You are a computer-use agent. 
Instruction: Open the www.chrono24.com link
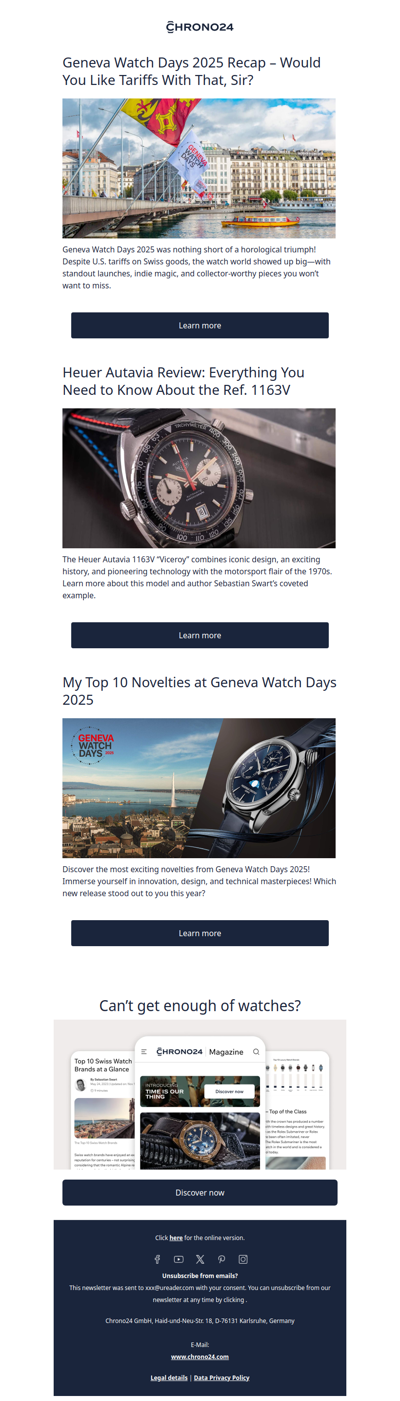click(200, 1357)
